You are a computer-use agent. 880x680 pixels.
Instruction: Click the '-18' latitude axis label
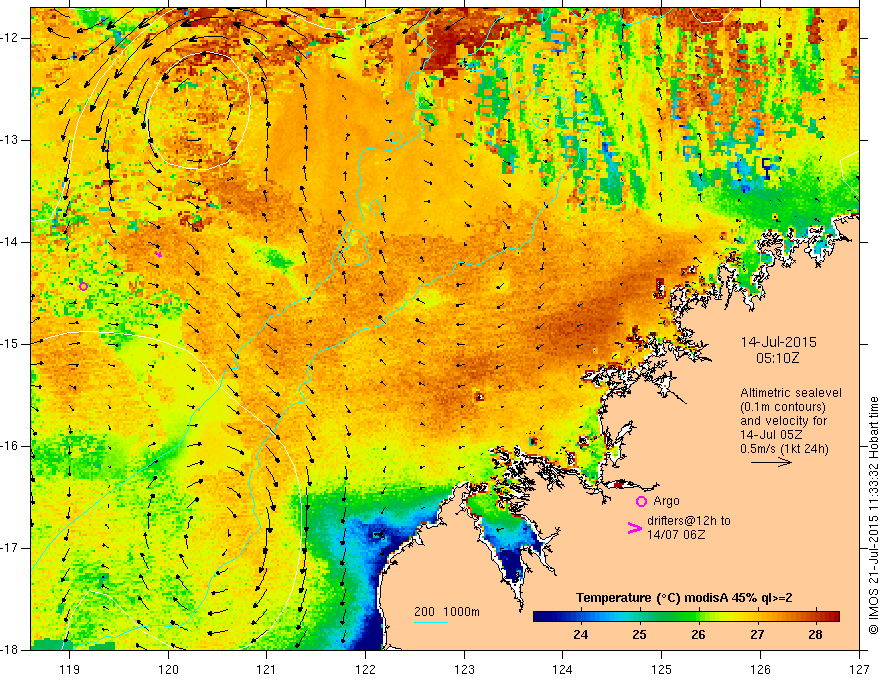pyautogui.click(x=10, y=650)
